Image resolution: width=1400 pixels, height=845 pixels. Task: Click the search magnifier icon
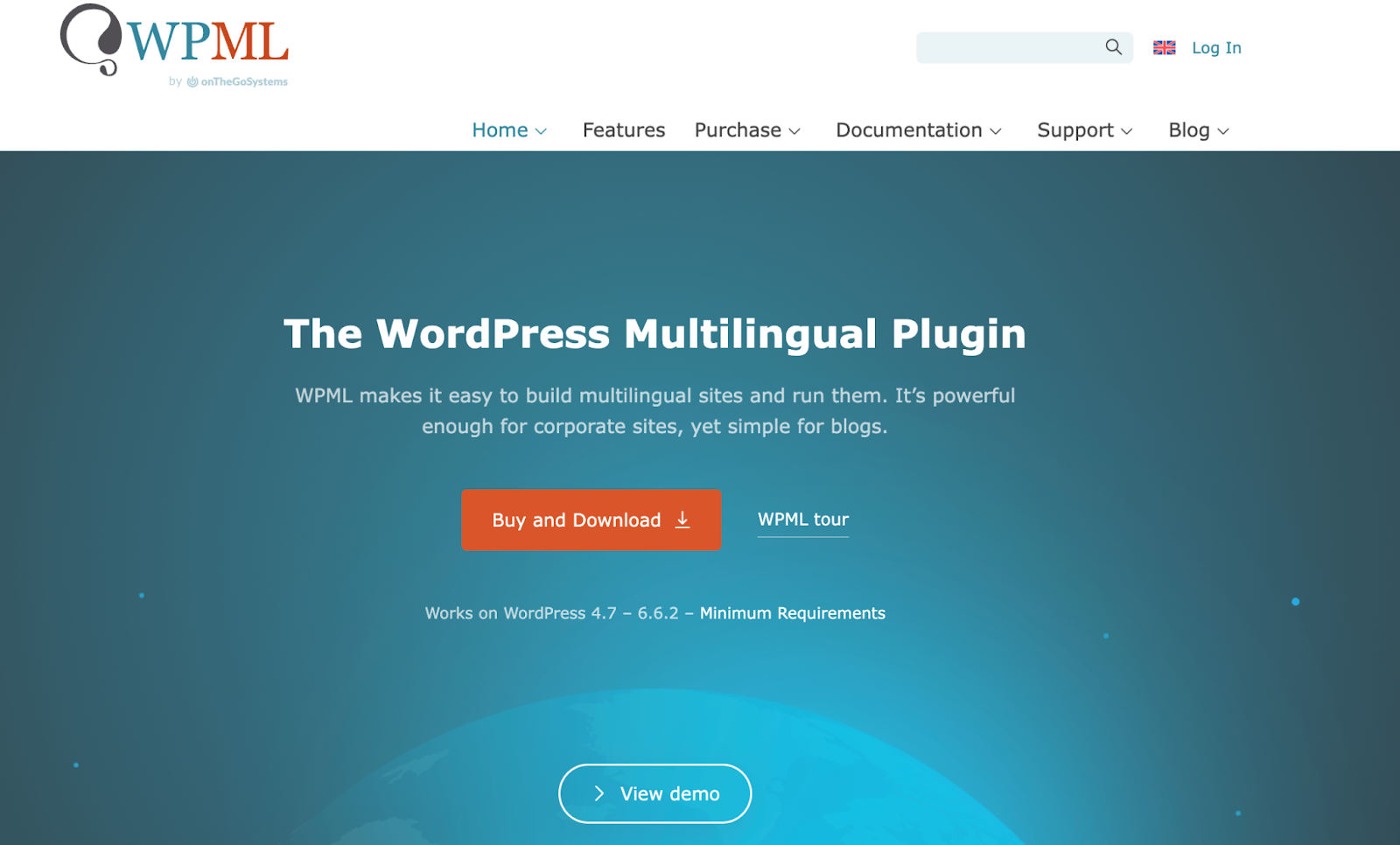1113,47
